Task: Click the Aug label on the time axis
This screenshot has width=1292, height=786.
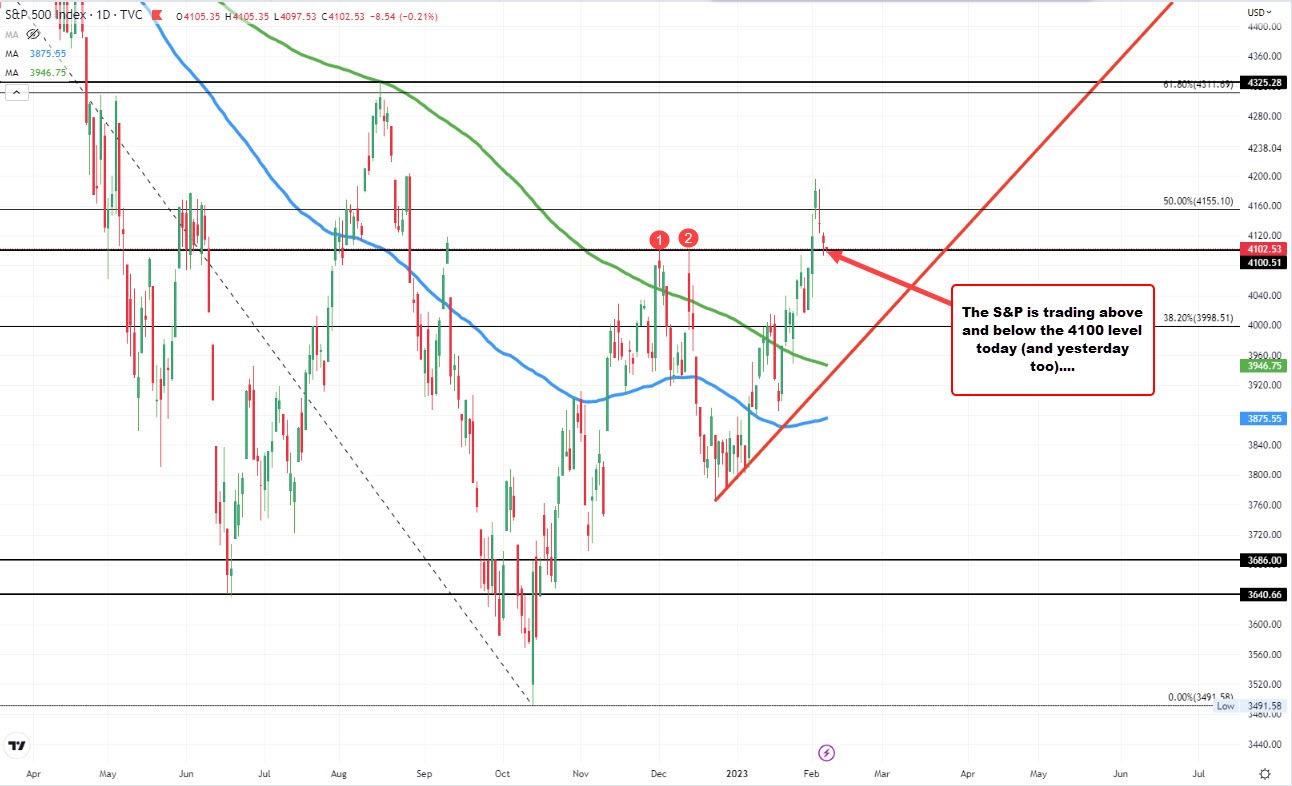Action: click(338, 773)
